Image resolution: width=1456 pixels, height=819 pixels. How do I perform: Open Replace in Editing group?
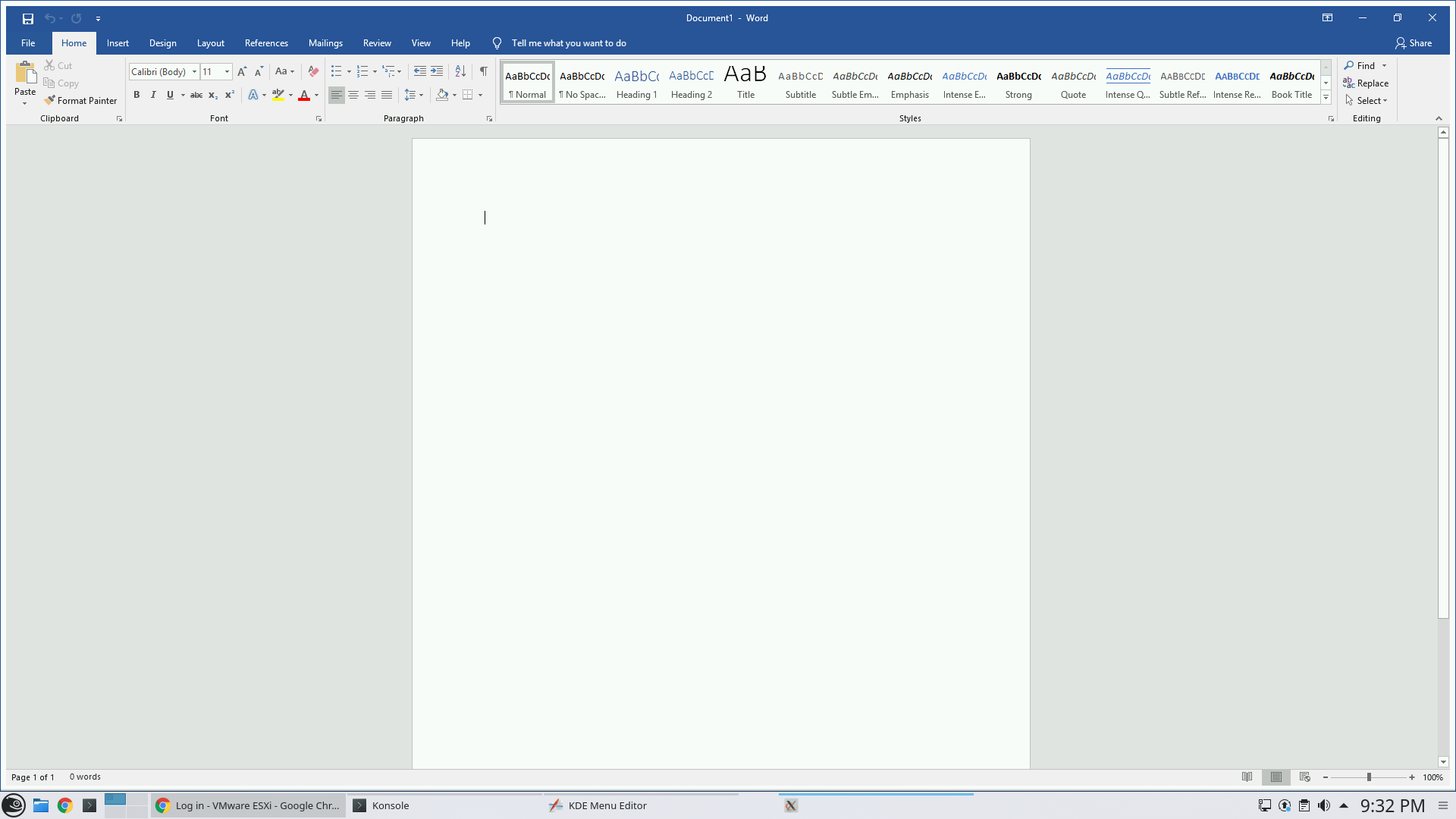(1366, 83)
